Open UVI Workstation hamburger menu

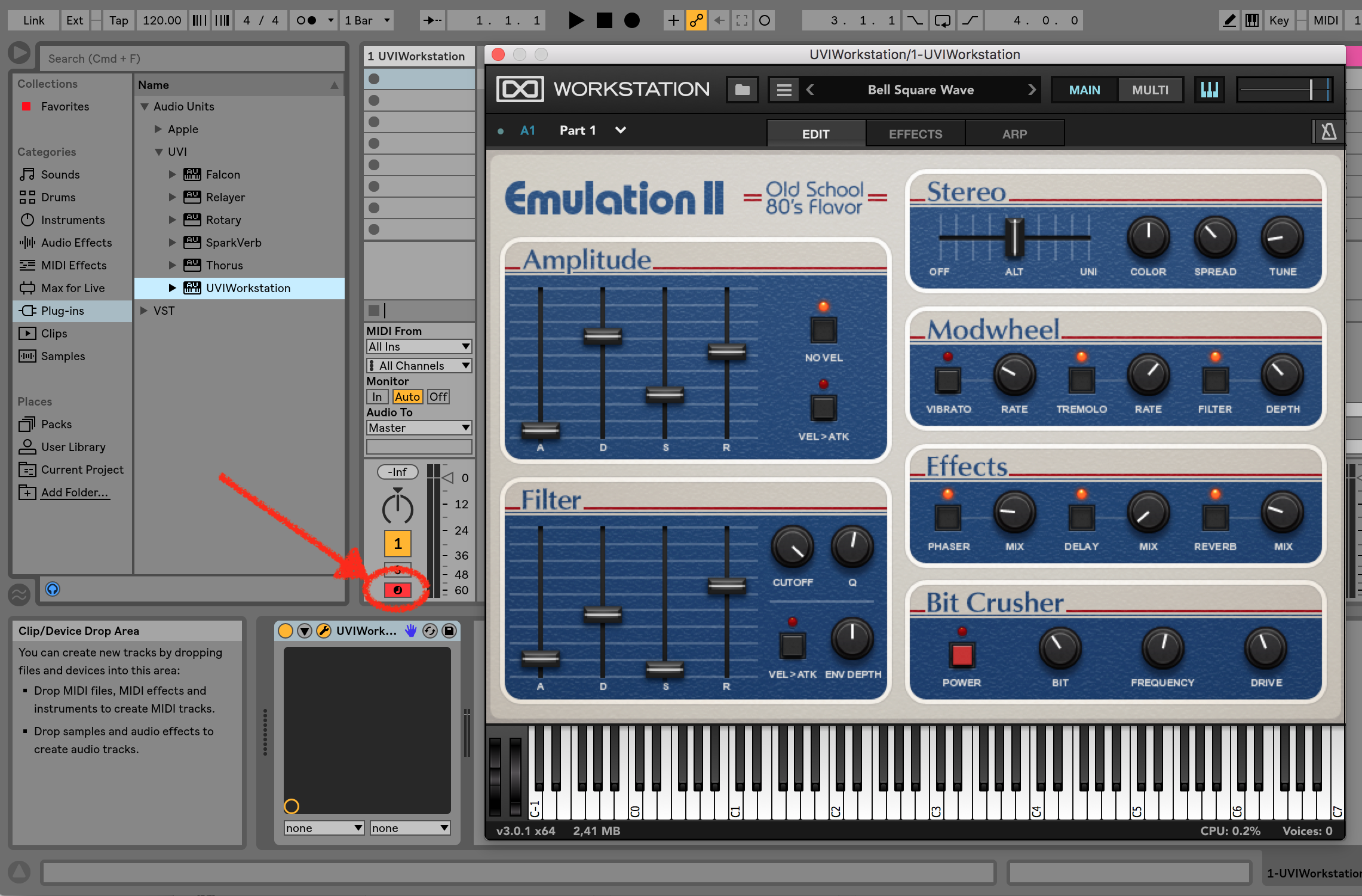pyautogui.click(x=784, y=90)
